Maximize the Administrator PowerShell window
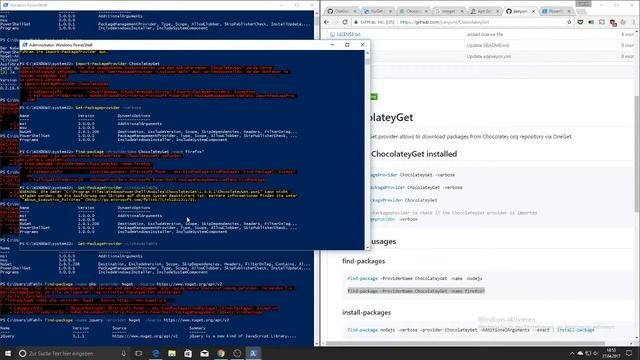The width and height of the screenshot is (640, 360). click(347, 44)
